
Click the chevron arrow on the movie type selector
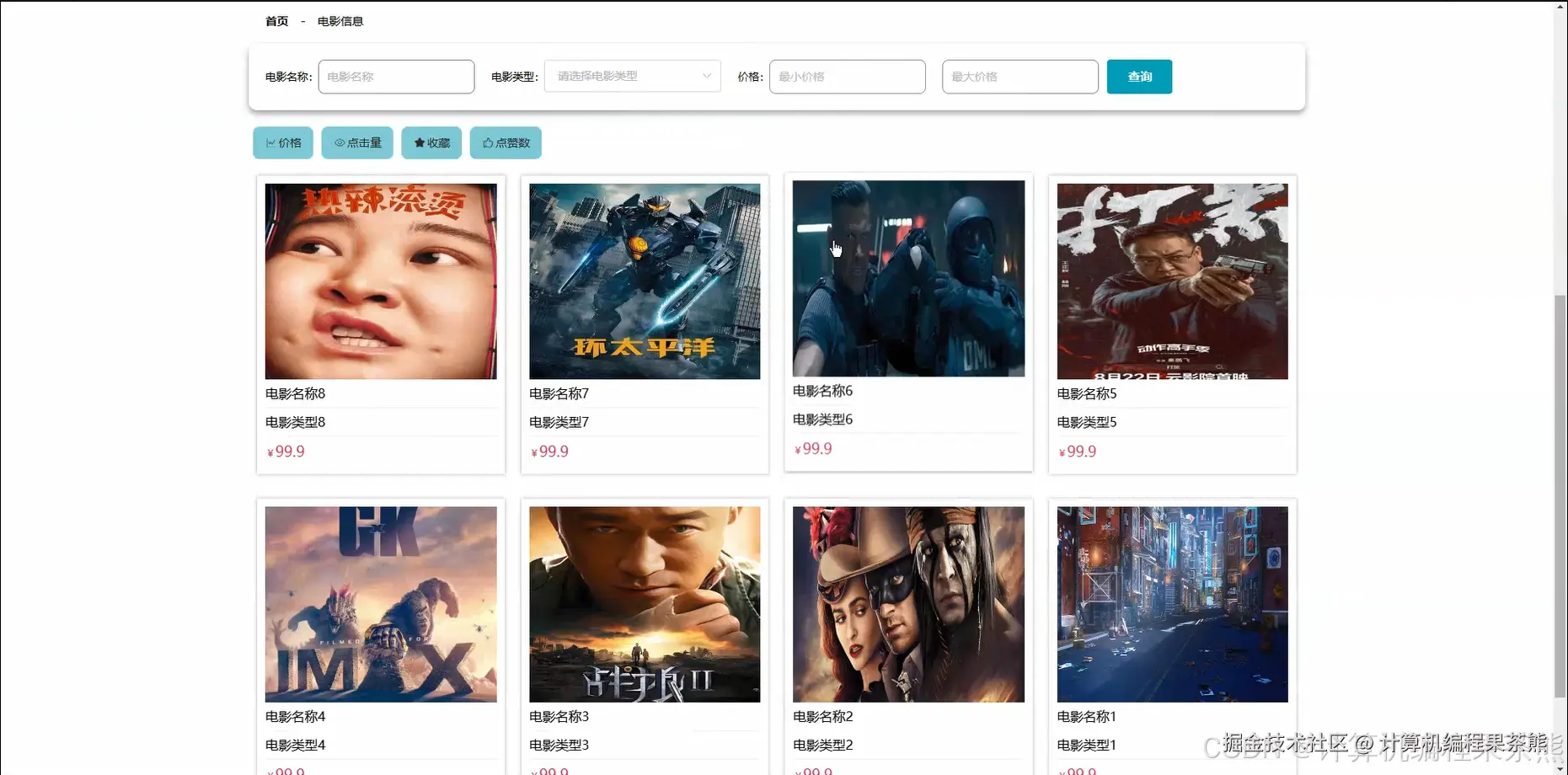pos(706,76)
